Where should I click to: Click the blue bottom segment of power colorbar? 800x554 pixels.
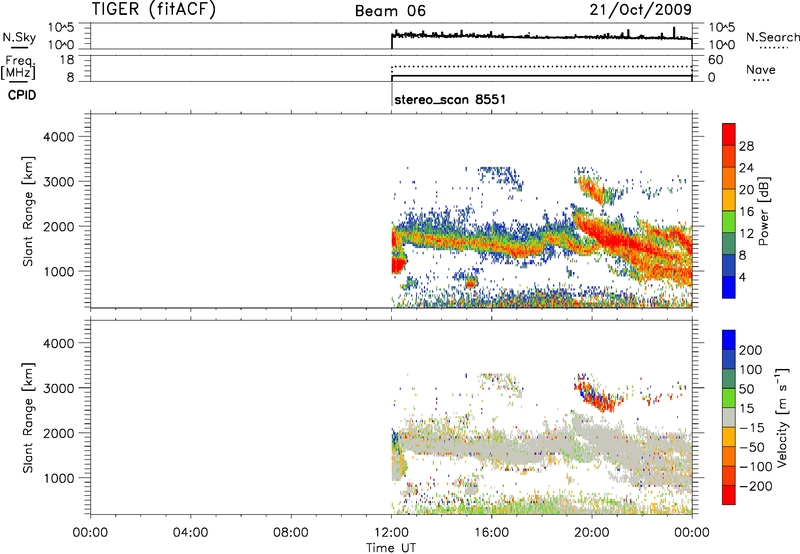coord(729,287)
